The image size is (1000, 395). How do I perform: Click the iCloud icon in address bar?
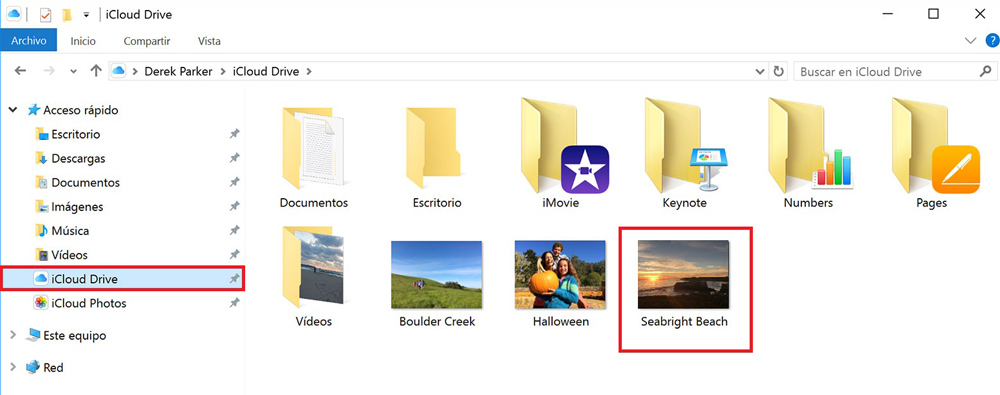(118, 71)
